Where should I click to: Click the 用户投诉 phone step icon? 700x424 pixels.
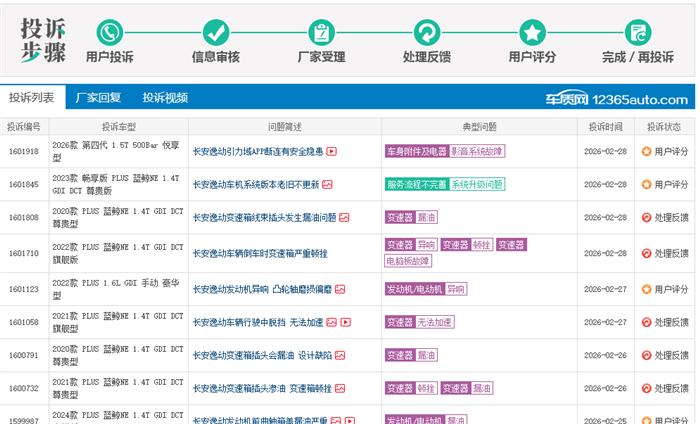pos(109,32)
